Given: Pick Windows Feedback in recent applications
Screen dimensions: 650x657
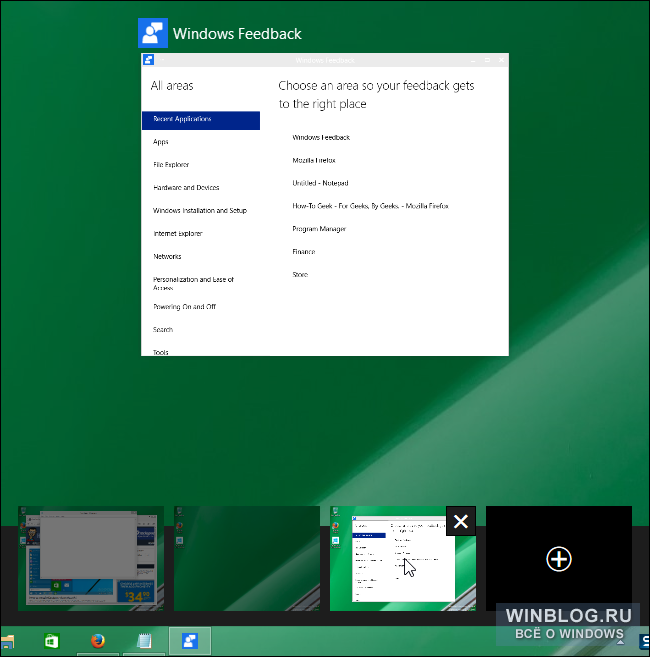Looking at the screenshot, I should [321, 137].
